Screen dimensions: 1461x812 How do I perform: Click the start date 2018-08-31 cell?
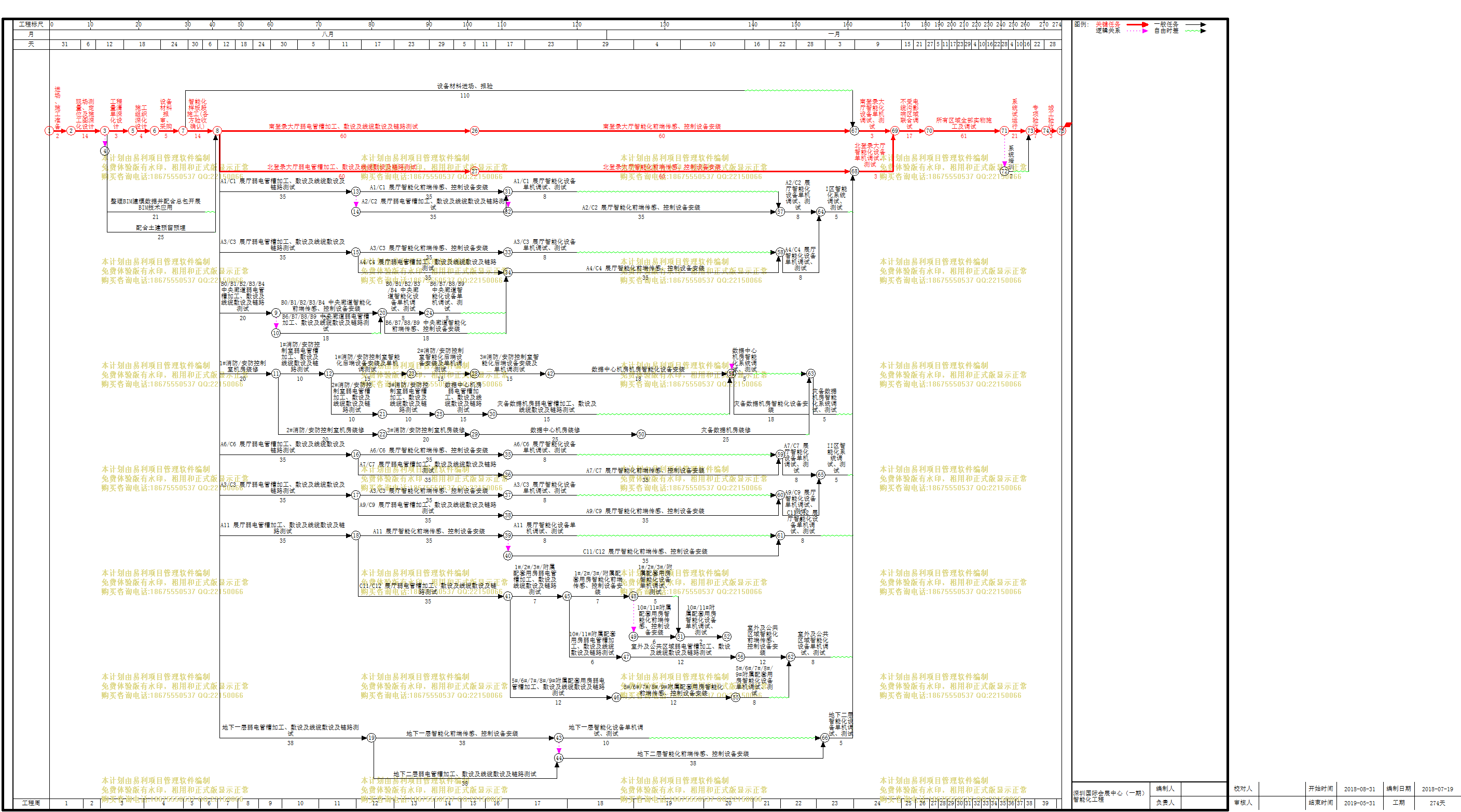[x=1359, y=789]
